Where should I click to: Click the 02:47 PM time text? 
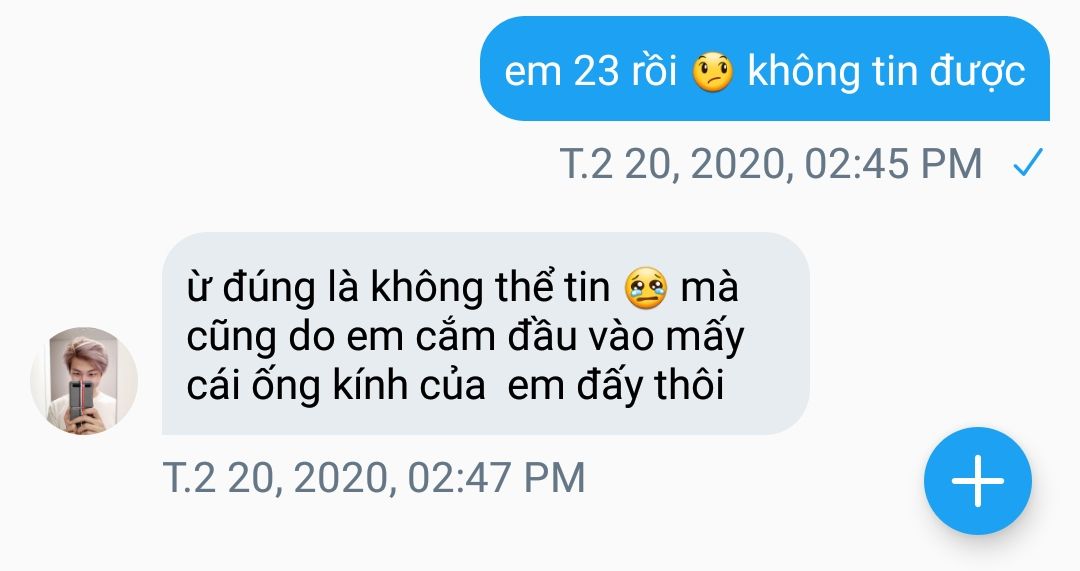[496, 477]
